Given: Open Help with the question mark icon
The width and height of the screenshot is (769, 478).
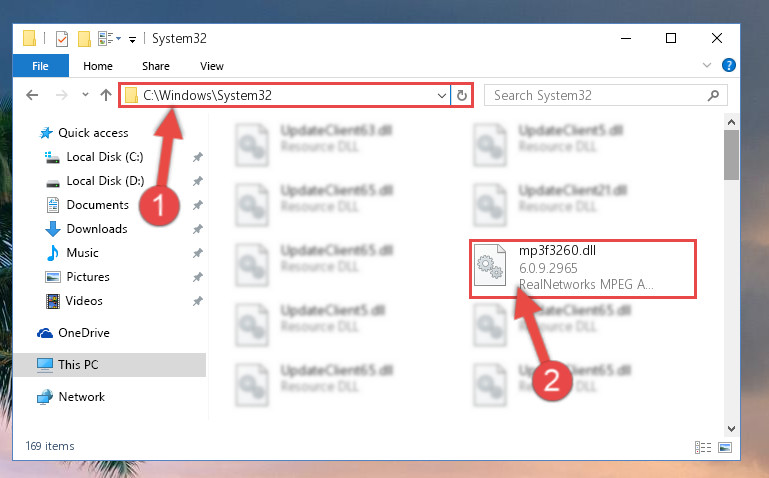Looking at the screenshot, I should tap(729, 65).
